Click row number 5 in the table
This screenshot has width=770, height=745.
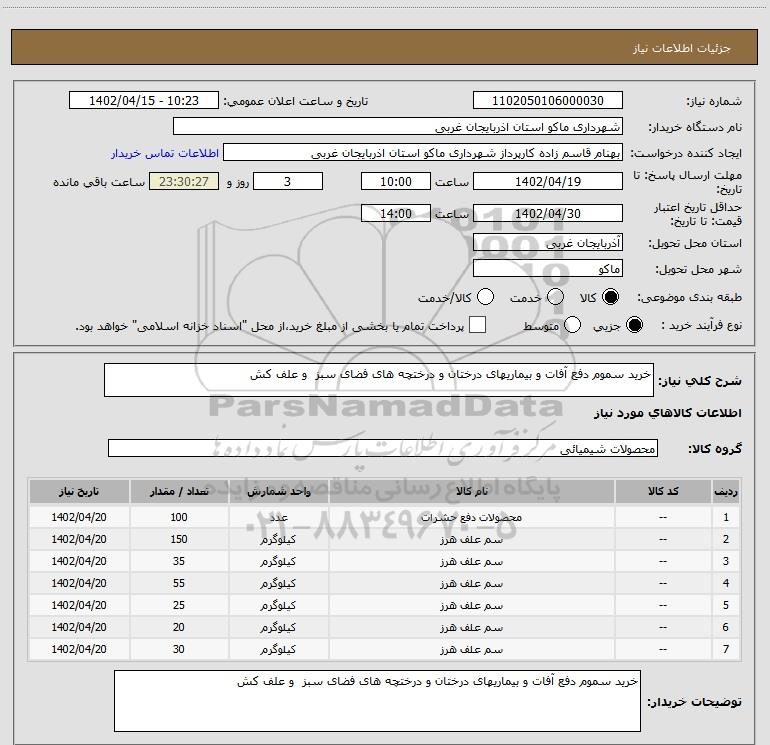point(726,605)
